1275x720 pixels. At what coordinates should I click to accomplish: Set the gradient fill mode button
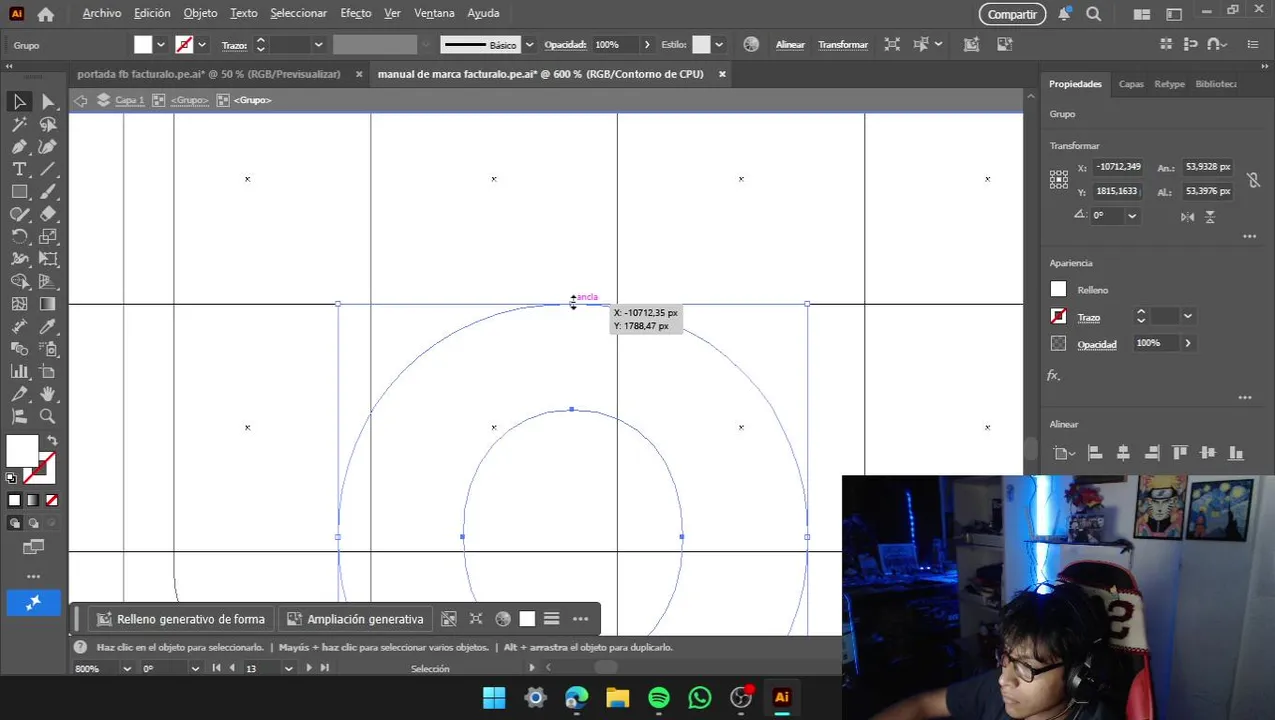33,500
